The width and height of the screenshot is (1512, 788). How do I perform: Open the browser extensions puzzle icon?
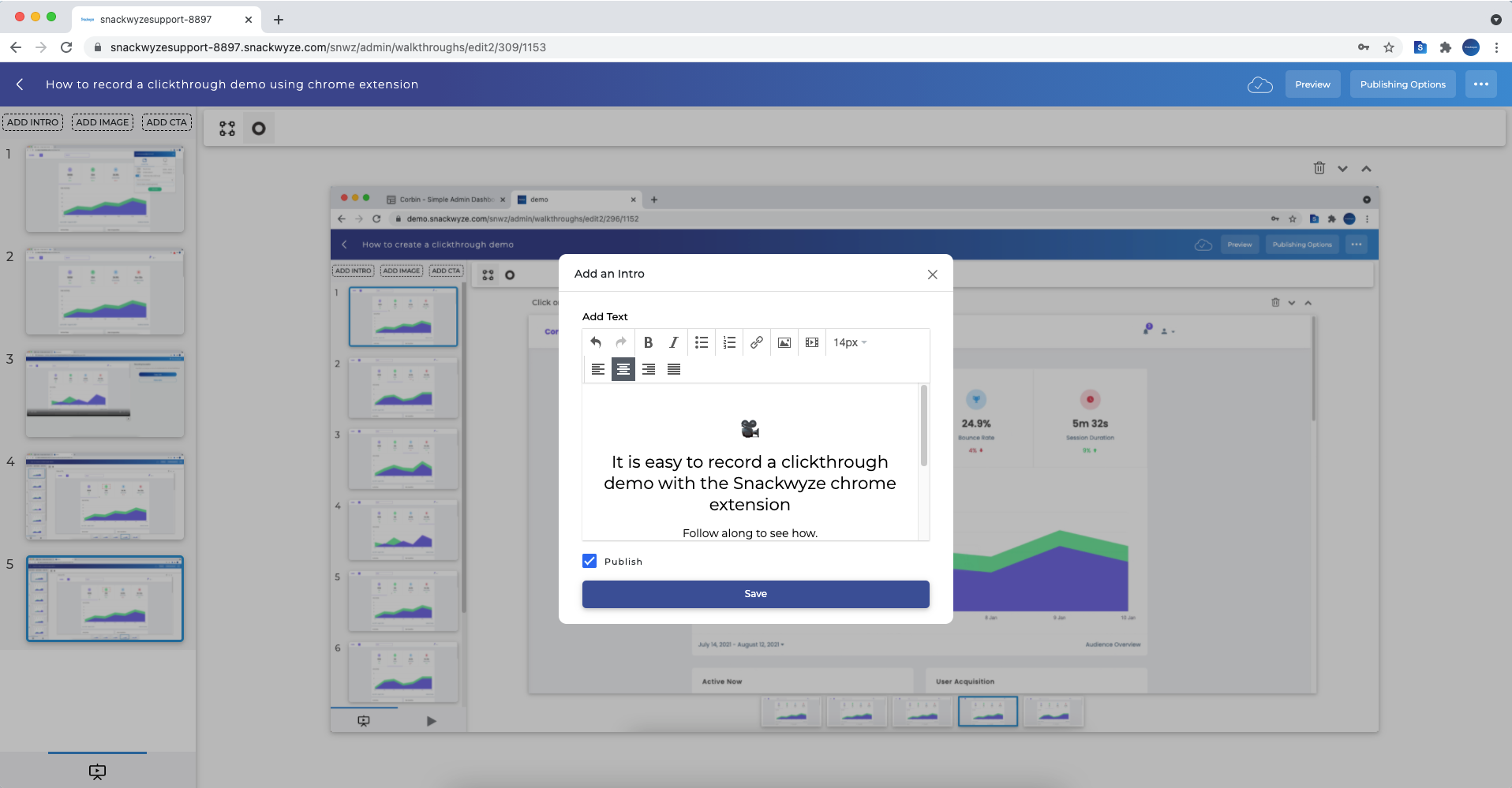1446,47
